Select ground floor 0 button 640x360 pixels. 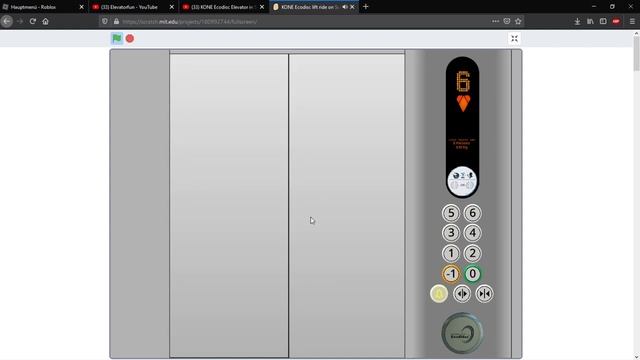(x=473, y=274)
